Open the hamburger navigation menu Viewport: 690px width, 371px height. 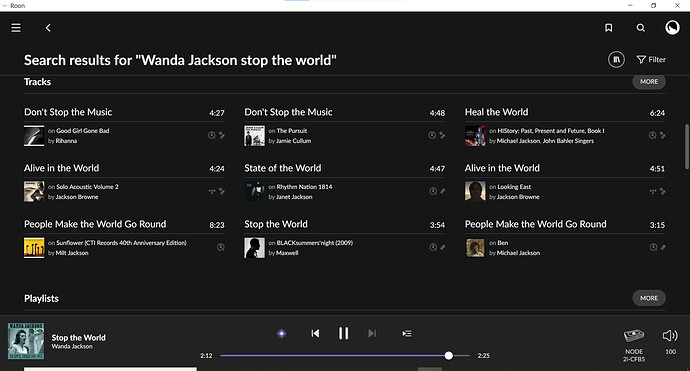tap(16, 28)
